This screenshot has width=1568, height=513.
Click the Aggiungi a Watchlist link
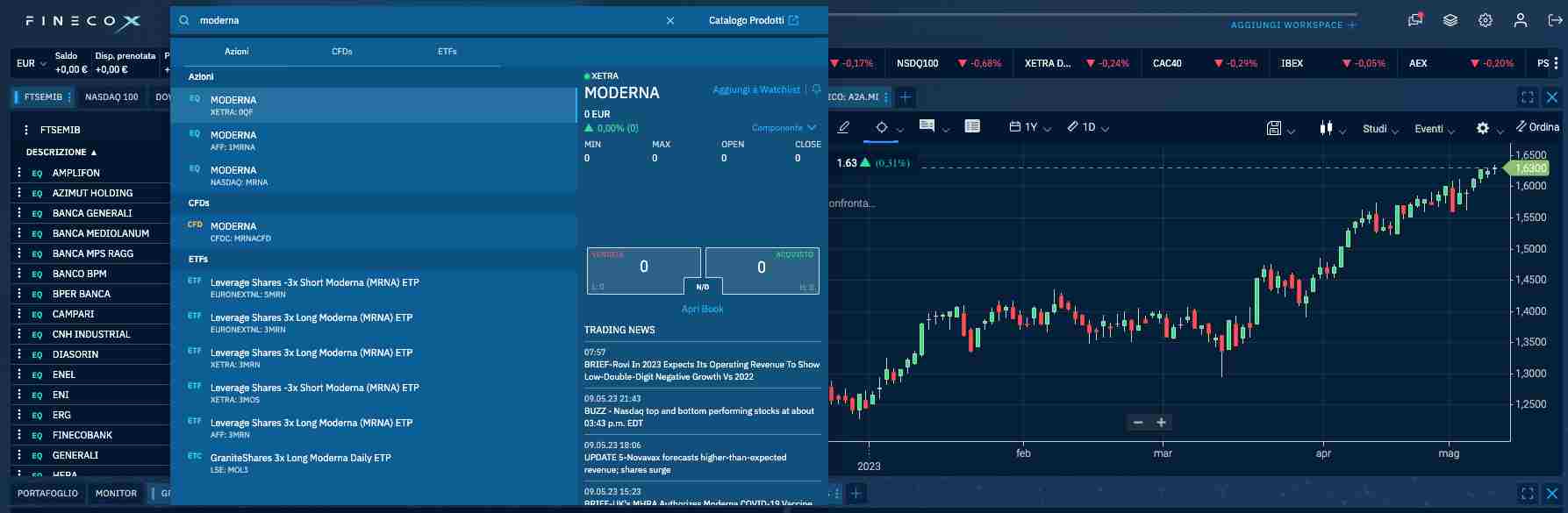(755, 89)
